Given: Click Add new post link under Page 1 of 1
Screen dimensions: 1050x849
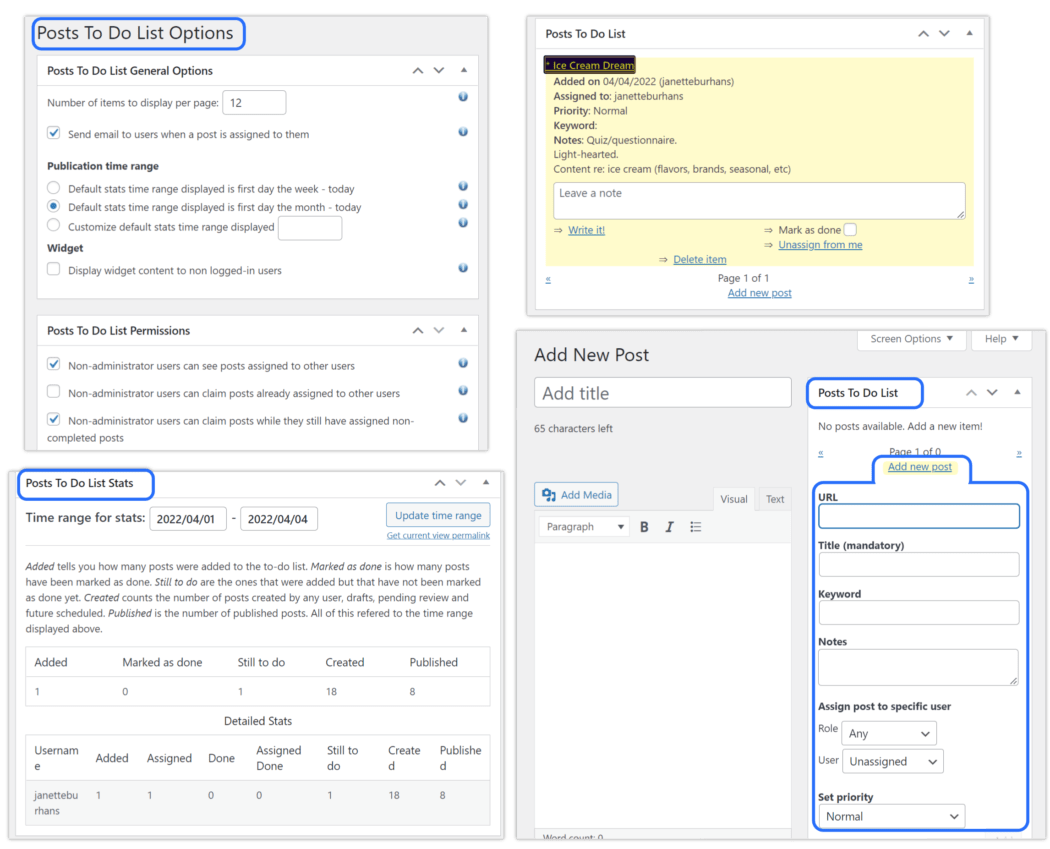Looking at the screenshot, I should point(759,293).
